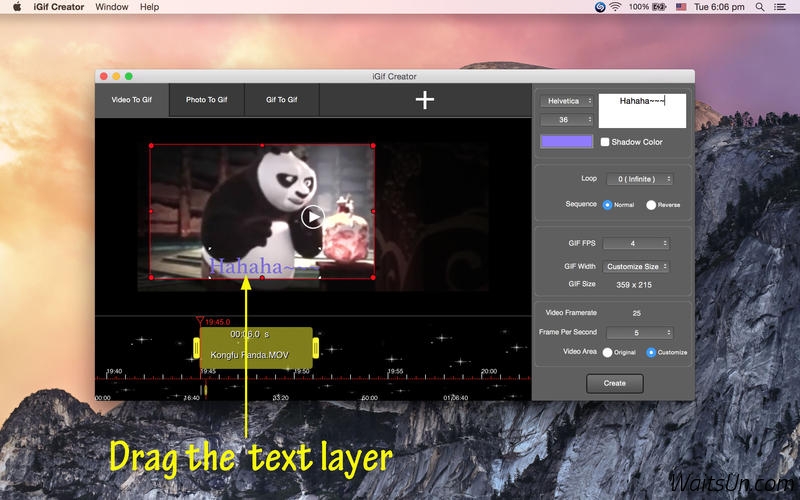Click the red playhead marker at 19:45.0
Viewport: 800px width, 500px height.
click(200, 321)
